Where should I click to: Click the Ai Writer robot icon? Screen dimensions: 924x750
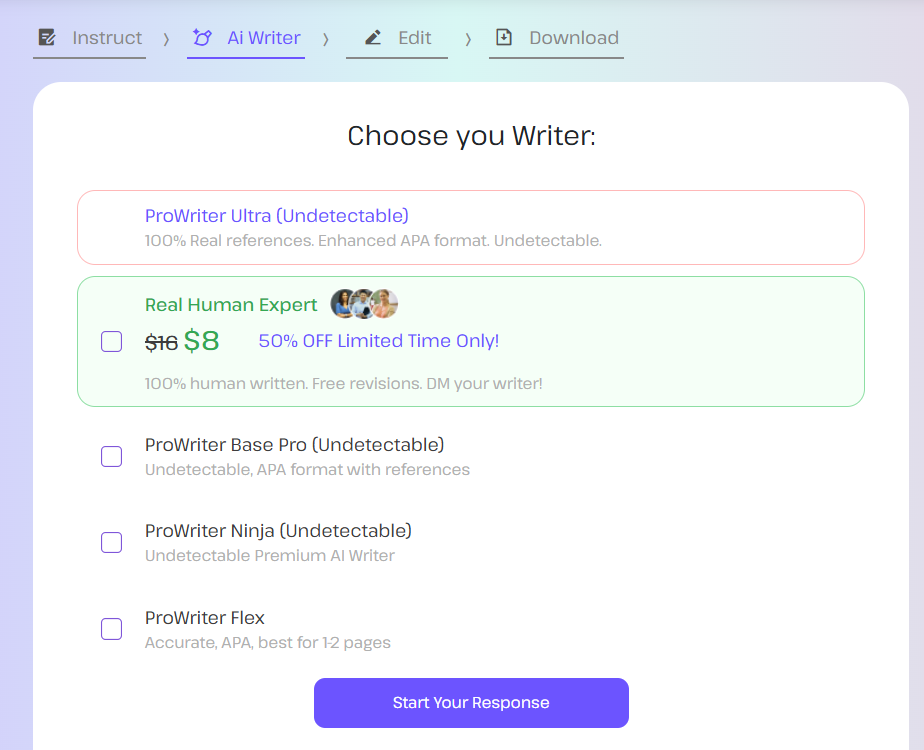coord(202,38)
